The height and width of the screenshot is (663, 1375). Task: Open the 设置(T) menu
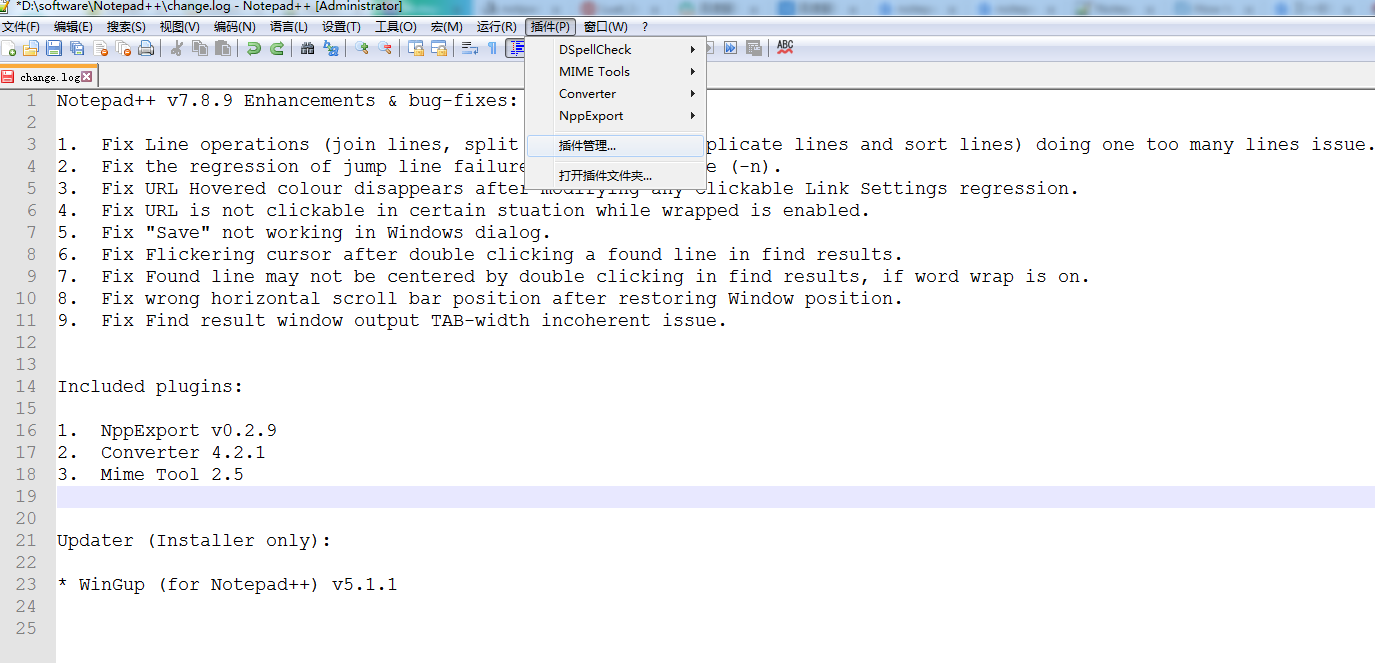(342, 27)
